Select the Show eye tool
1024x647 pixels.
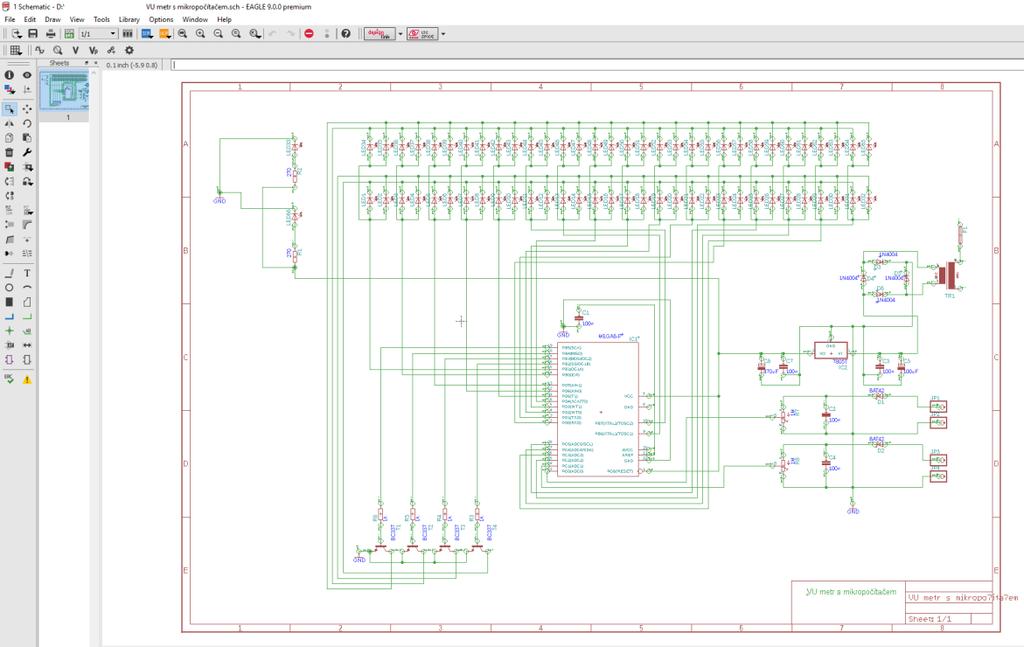point(27,75)
